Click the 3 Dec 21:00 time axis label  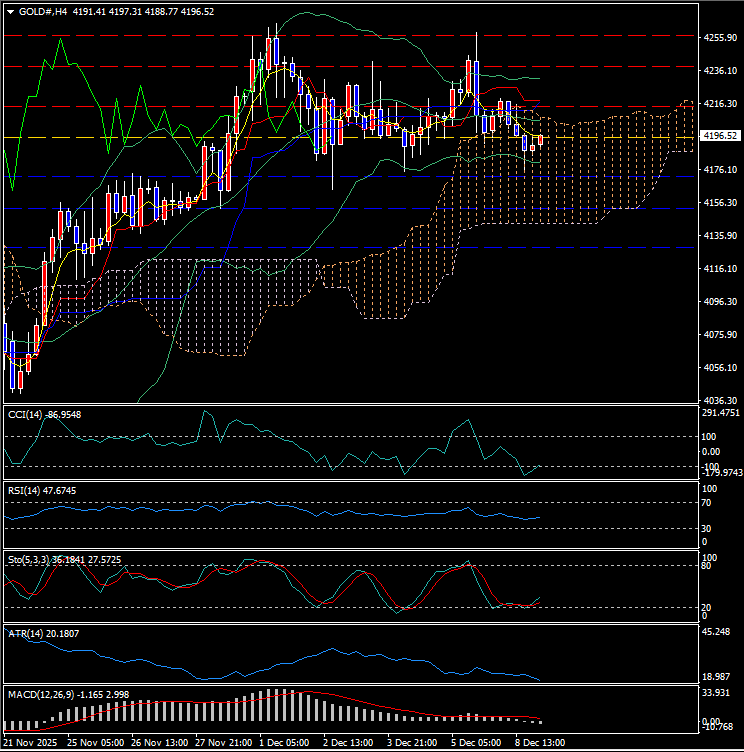[x=410, y=744]
